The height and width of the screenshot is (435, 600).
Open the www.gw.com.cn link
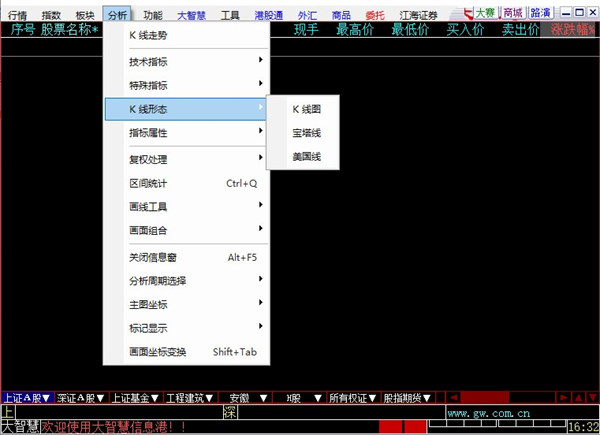[489, 413]
